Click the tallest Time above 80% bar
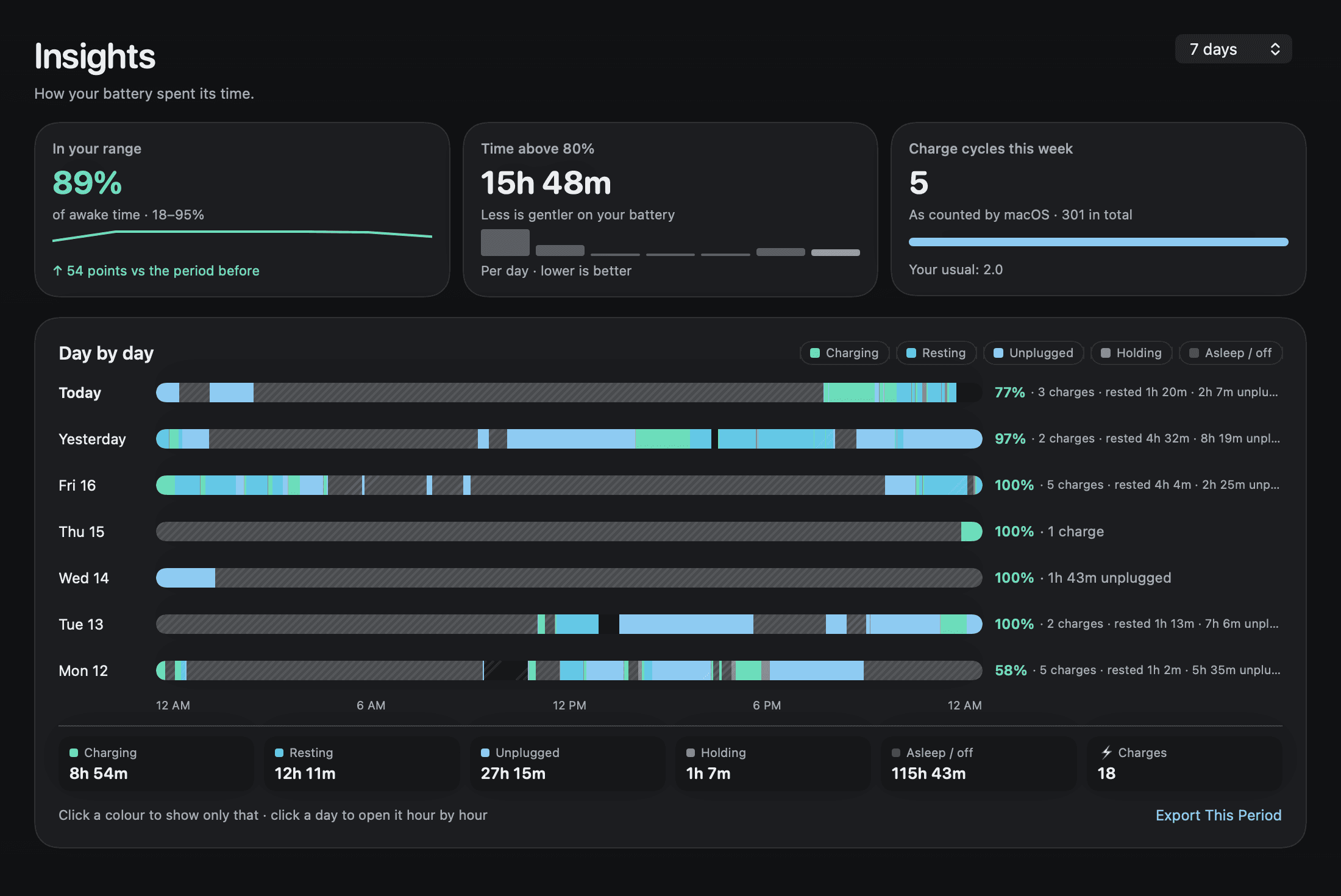 tap(505, 243)
